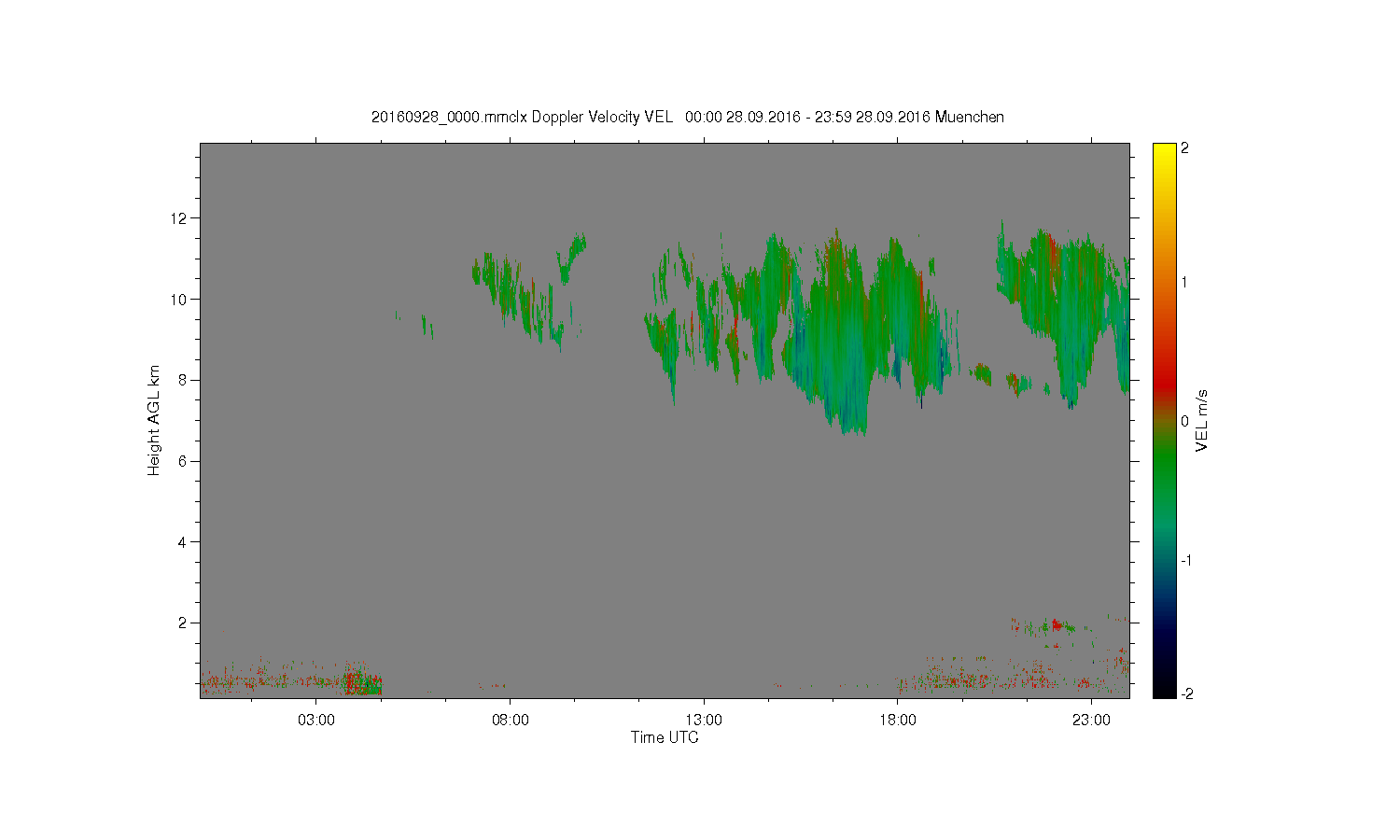1400x840 pixels.
Task: Click the 2 km height tick label
Action: click(x=183, y=623)
